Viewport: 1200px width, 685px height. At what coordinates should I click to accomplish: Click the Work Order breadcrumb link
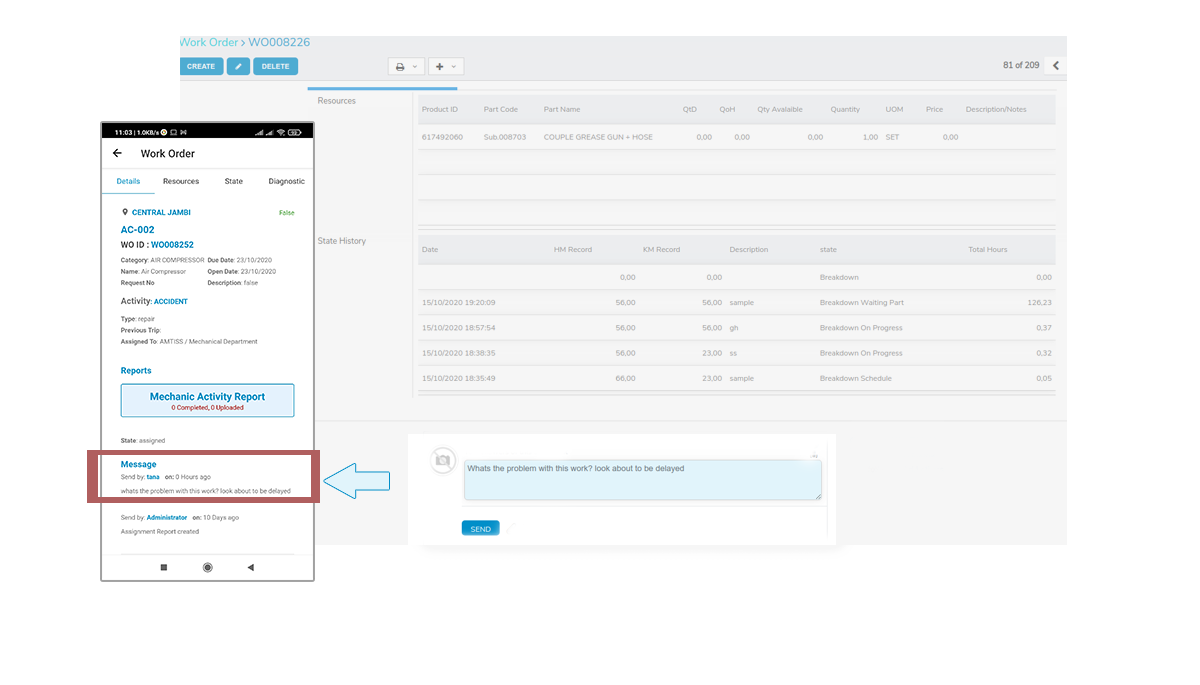208,42
